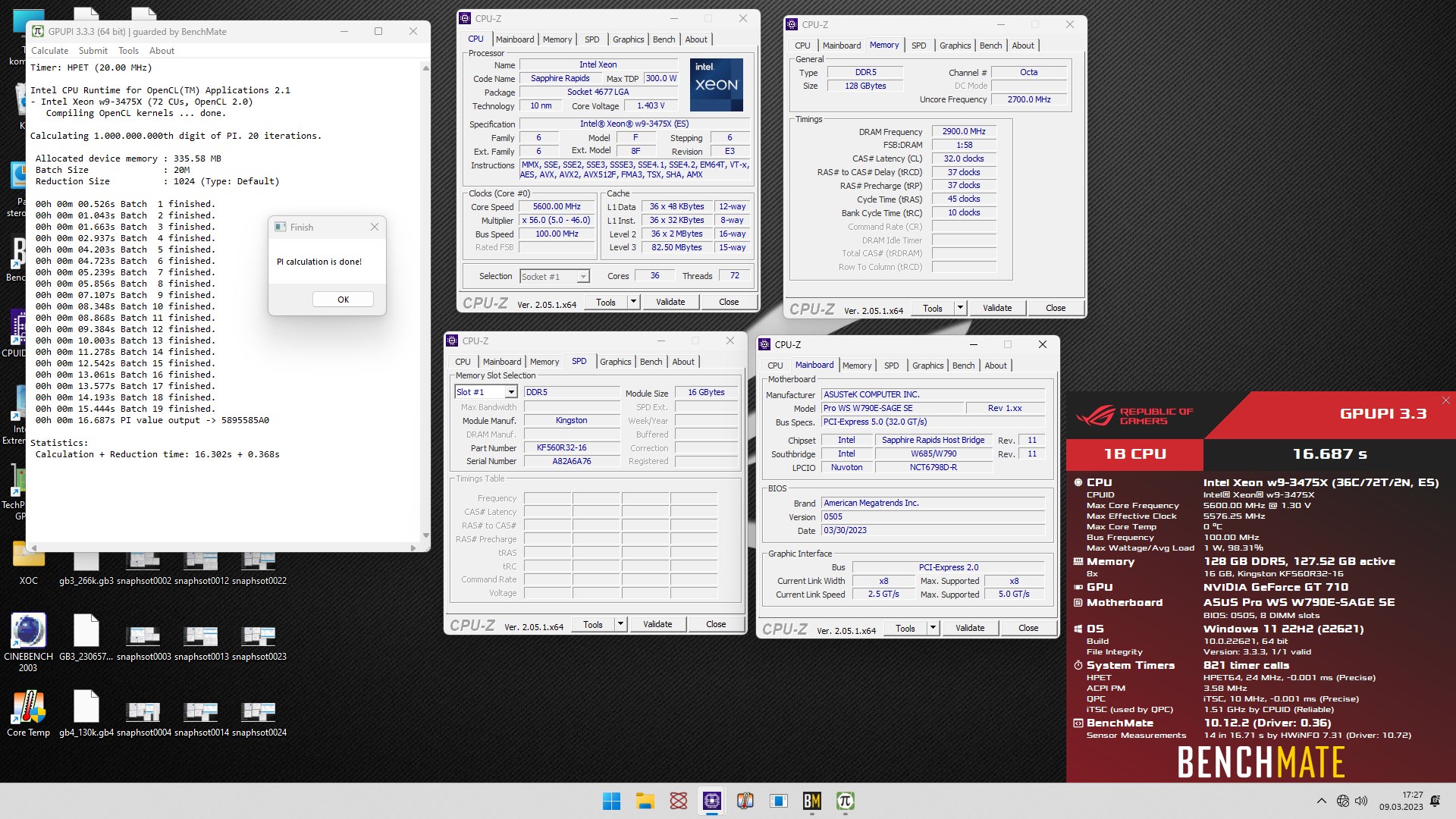Image resolution: width=1456 pixels, height=819 pixels.
Task: Open Tools menu in GPUPI
Action: 128,51
